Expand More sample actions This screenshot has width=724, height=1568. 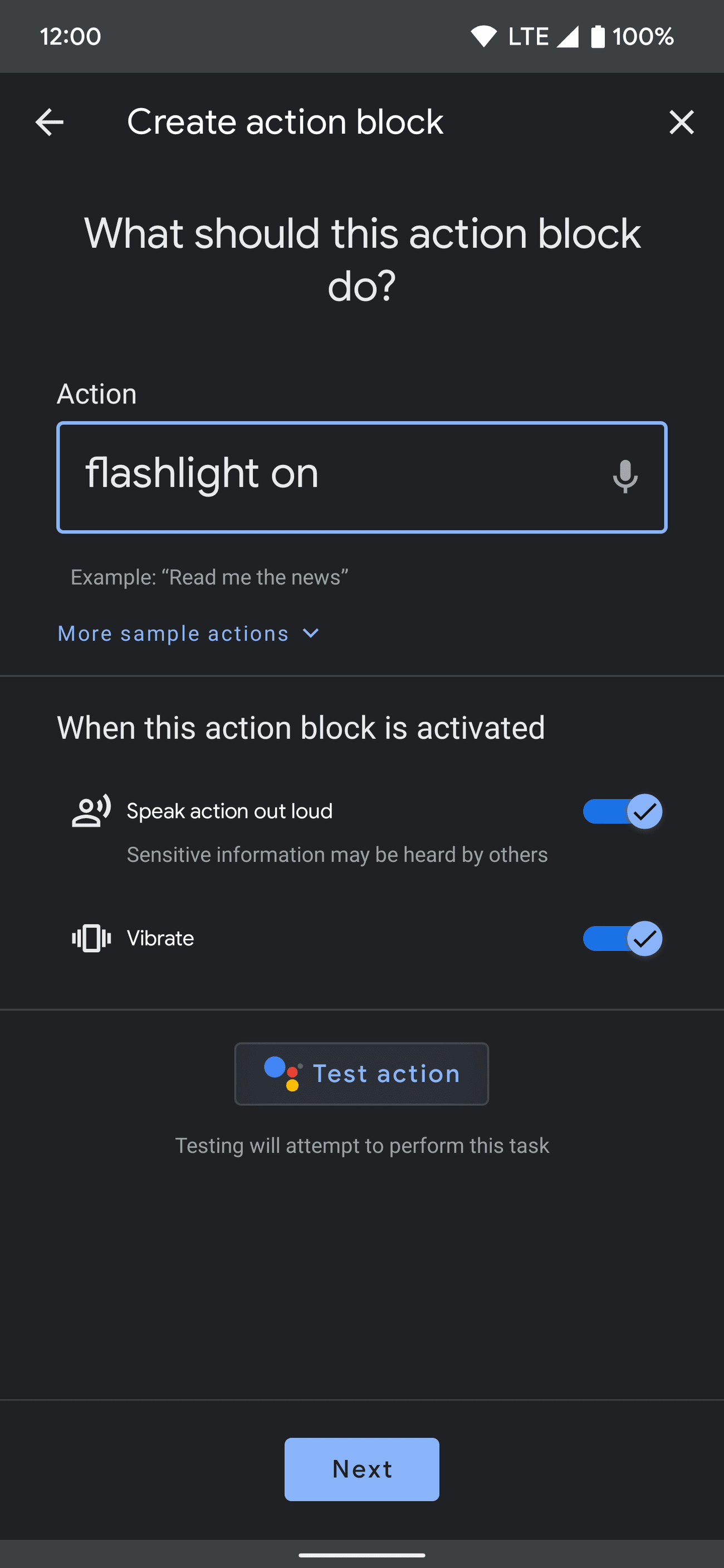[173, 634]
